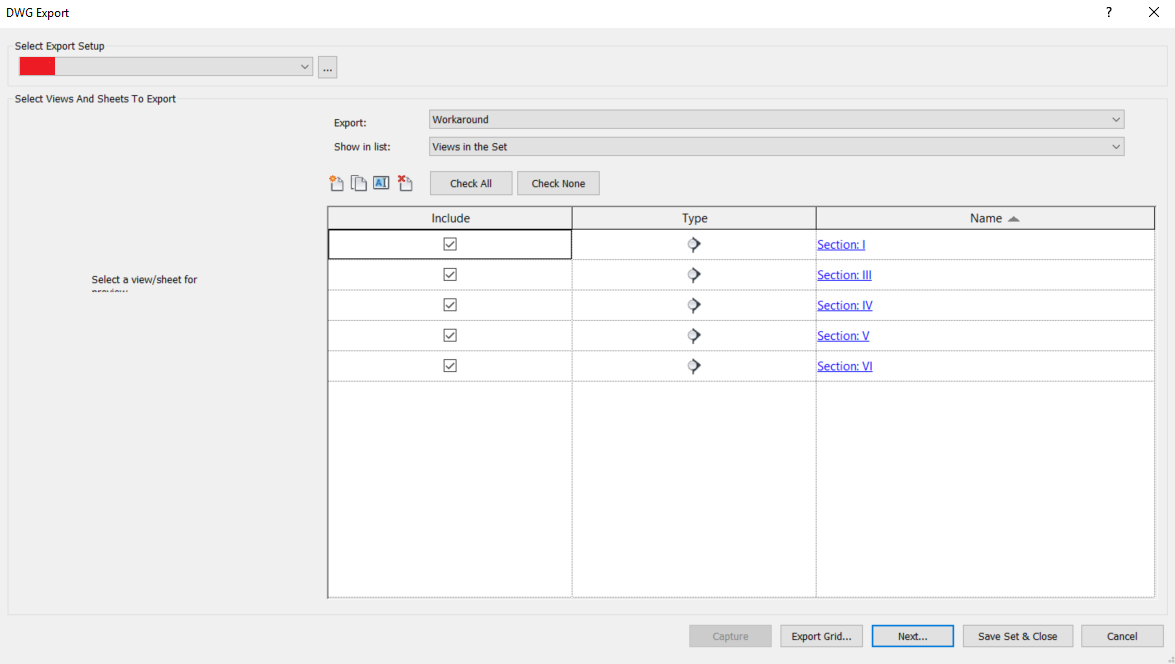Sort by the Name column header
1175x664 pixels.
985,217
